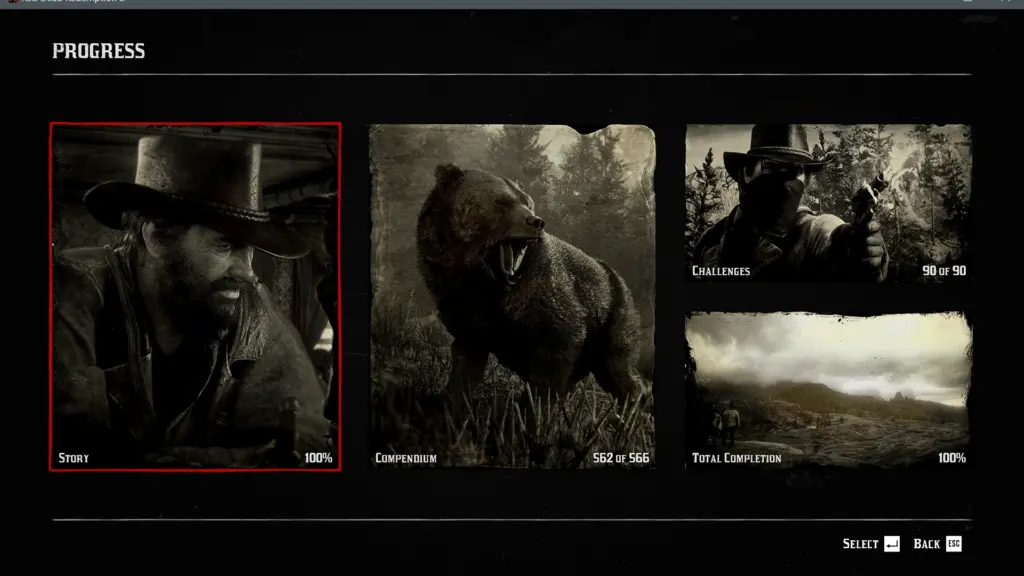Viewport: 1024px width, 576px height.
Task: Click the 90 of 90 Challenges counter
Action: click(944, 271)
